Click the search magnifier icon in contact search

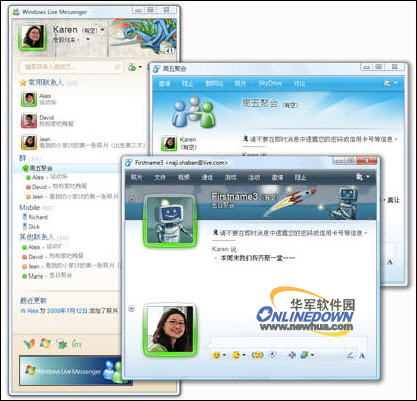pyautogui.click(x=117, y=67)
